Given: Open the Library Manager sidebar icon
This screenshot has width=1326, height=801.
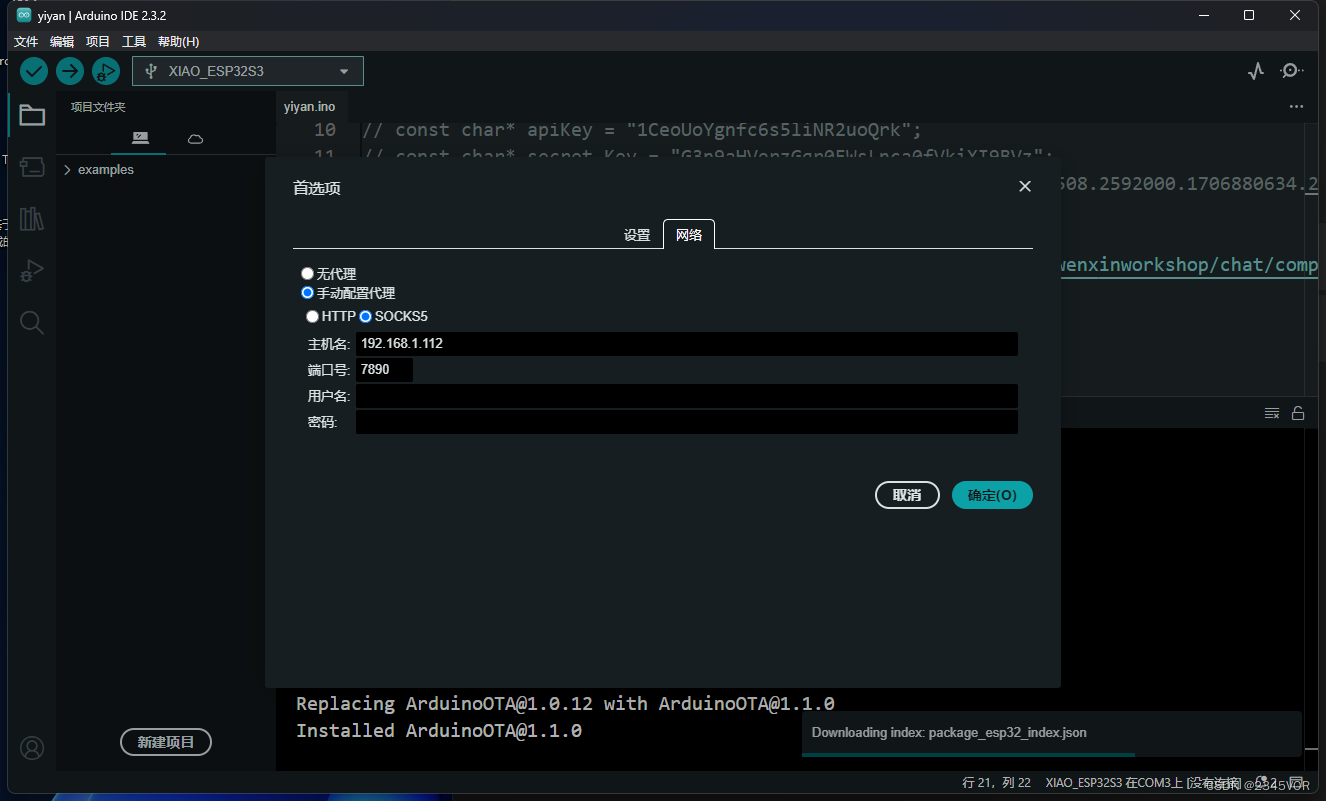Looking at the screenshot, I should click(31, 219).
